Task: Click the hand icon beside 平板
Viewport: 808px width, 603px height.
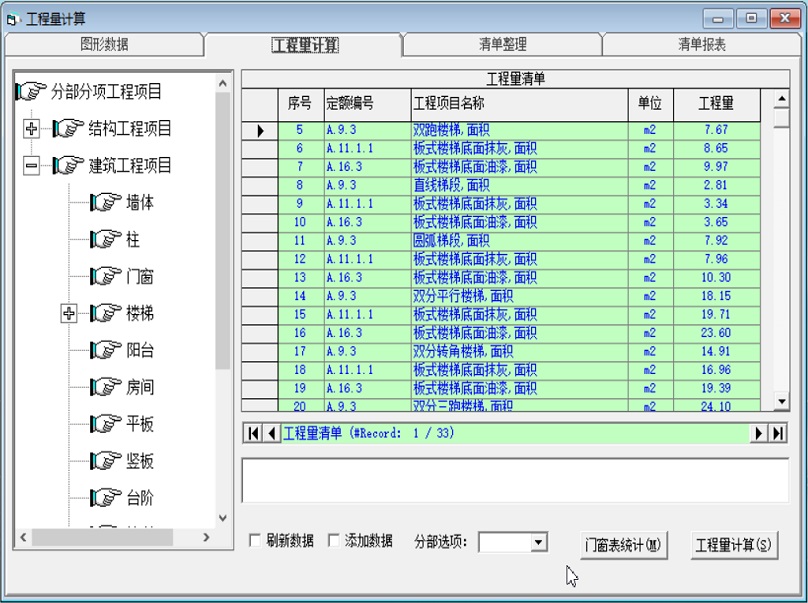Action: (x=106, y=424)
